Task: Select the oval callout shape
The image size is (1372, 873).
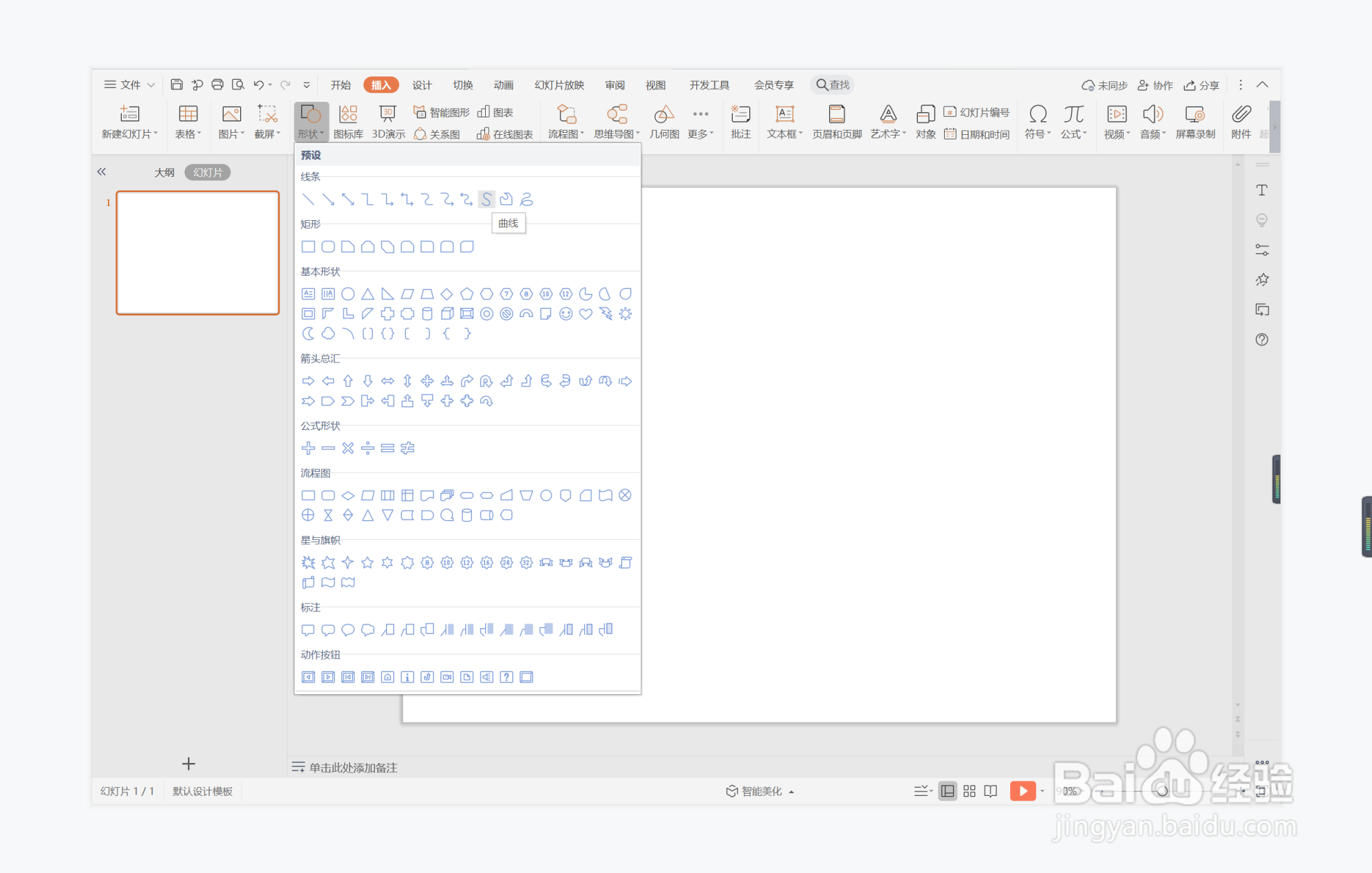Action: coord(348,629)
